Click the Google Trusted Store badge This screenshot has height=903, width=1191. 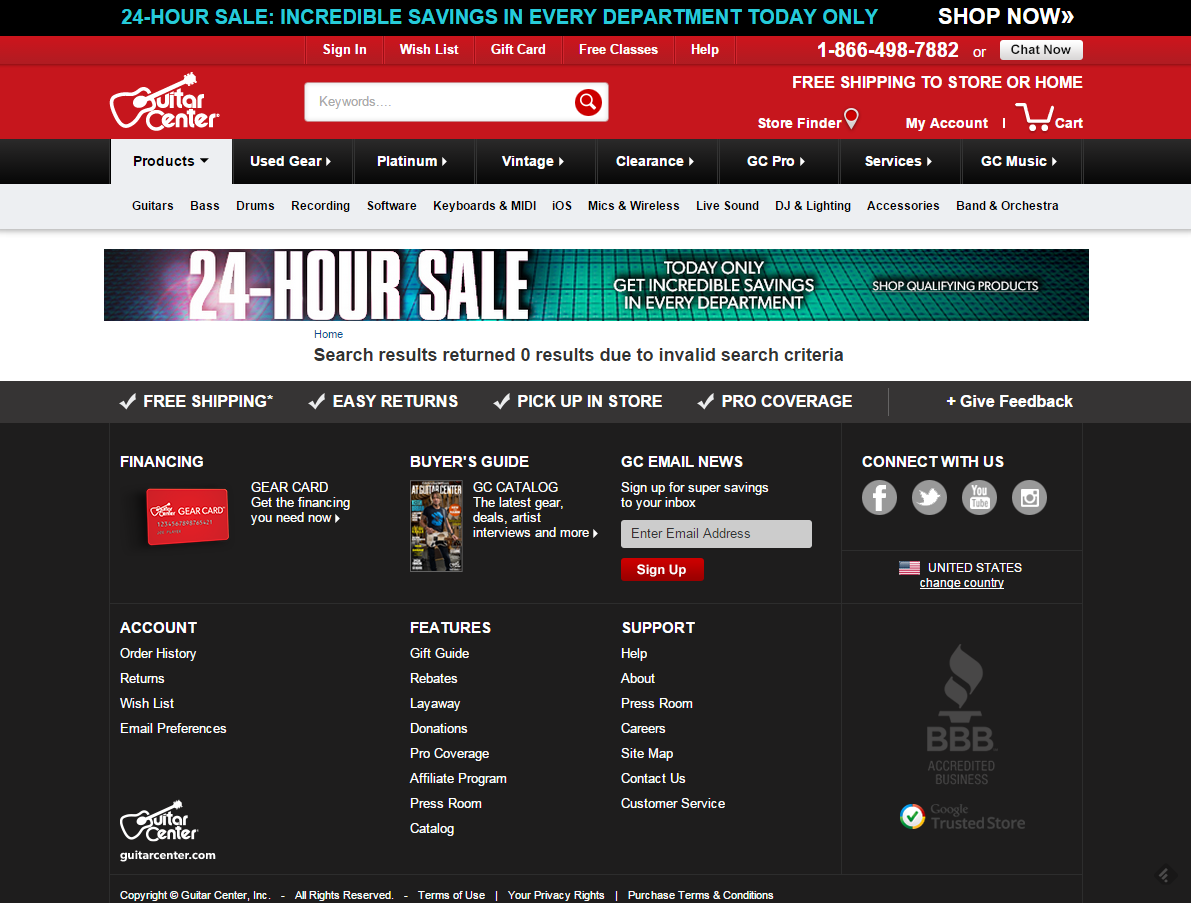(x=962, y=816)
